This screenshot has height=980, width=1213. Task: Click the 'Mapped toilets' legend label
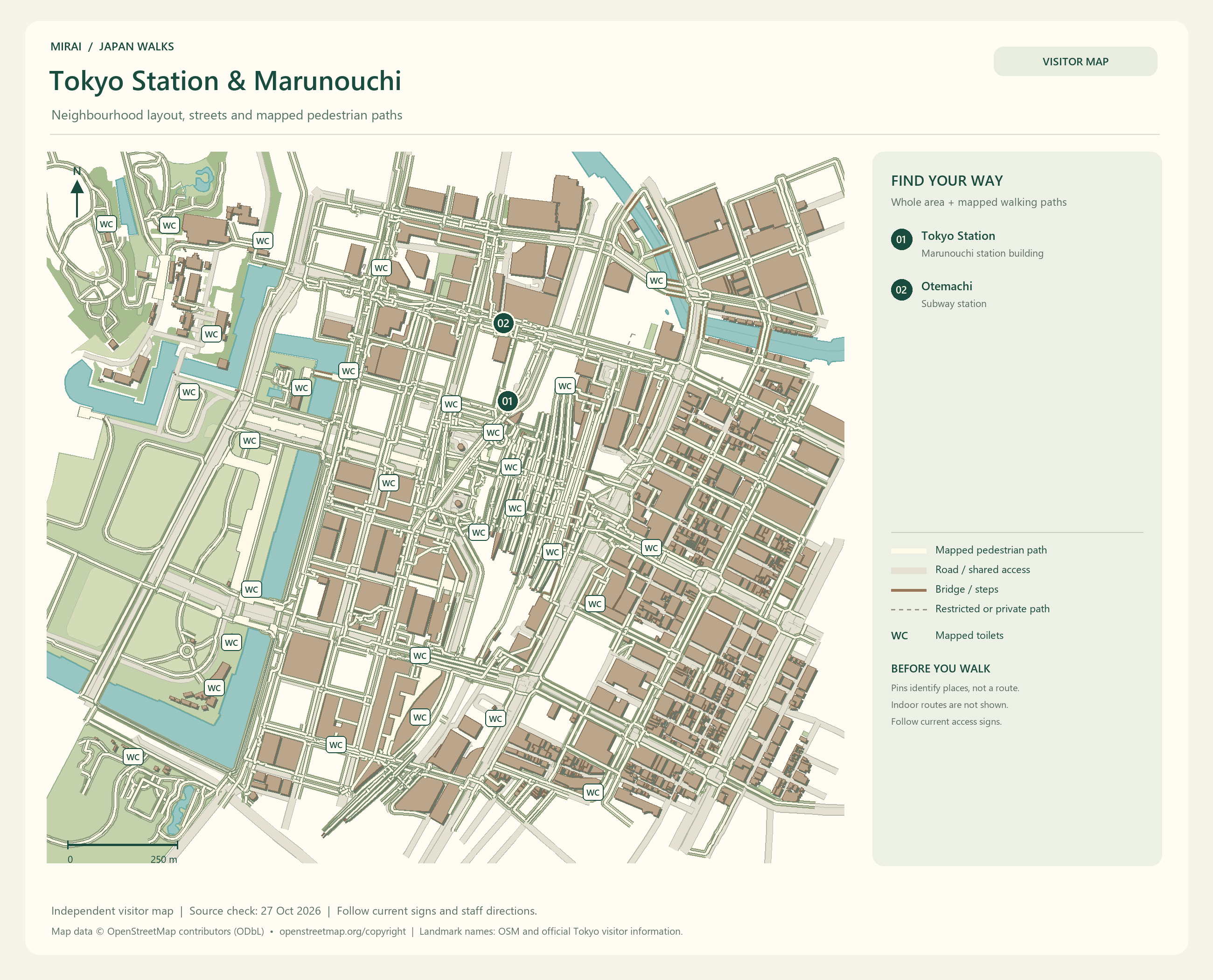pos(969,636)
